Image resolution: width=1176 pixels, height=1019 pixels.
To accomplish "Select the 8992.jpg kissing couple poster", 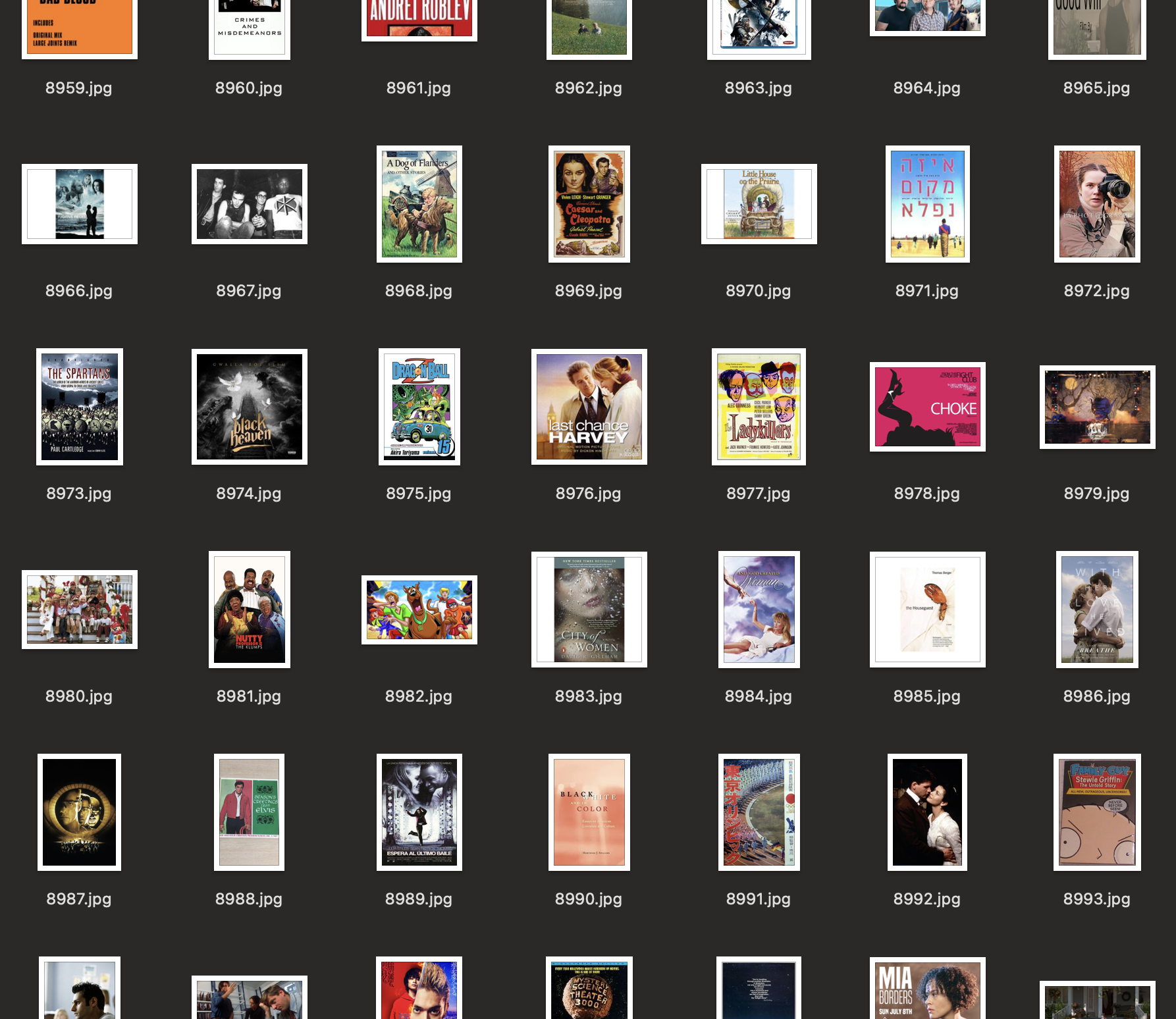I will pos(928,812).
